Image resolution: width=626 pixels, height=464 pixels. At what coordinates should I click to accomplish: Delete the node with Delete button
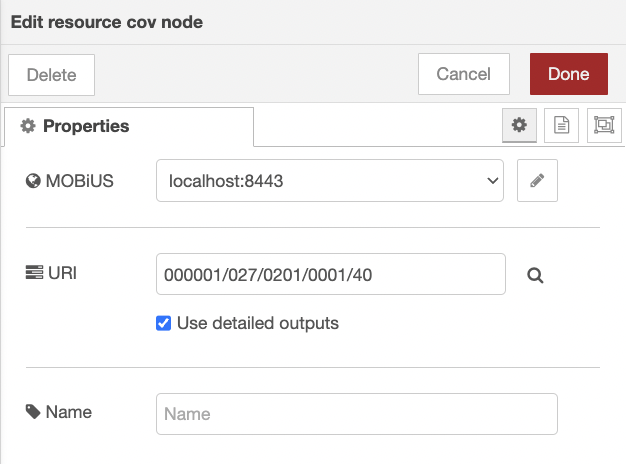tap(51, 75)
